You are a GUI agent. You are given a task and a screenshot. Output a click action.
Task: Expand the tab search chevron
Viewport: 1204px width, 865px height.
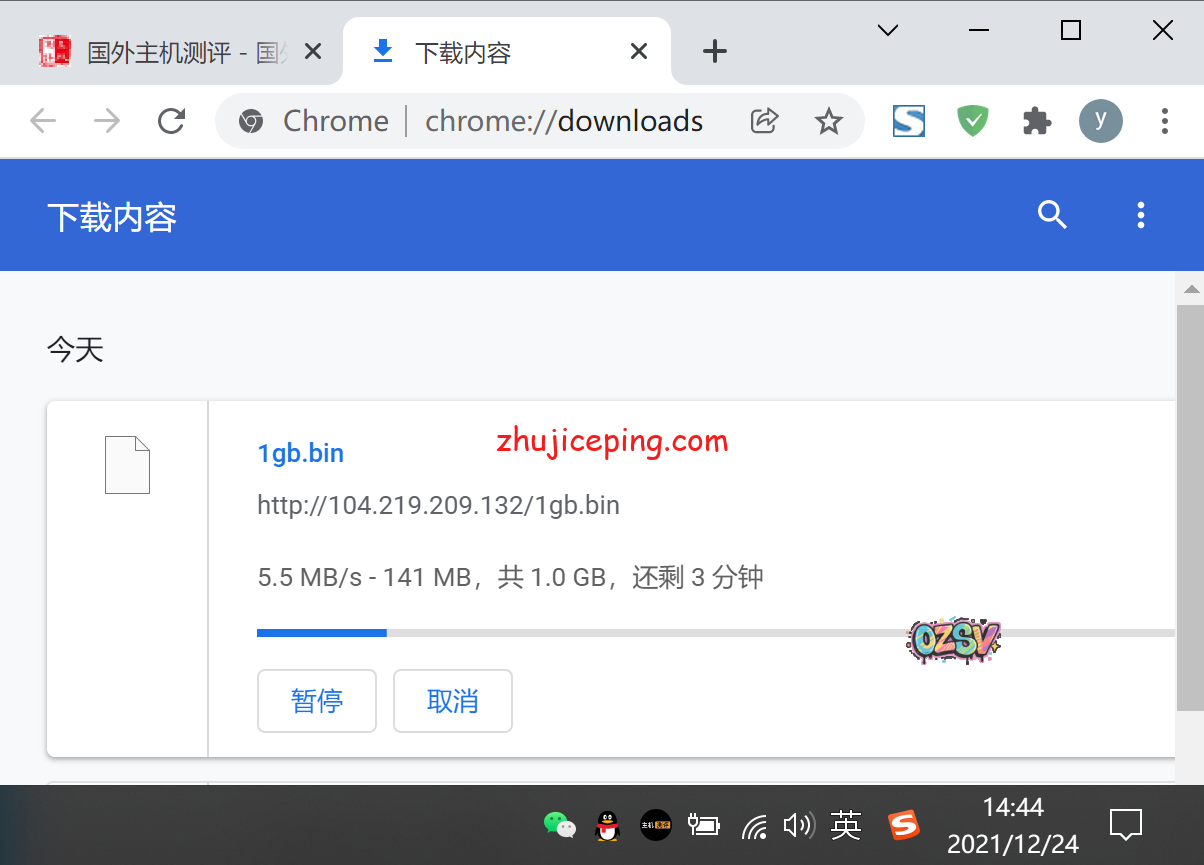[x=887, y=31]
